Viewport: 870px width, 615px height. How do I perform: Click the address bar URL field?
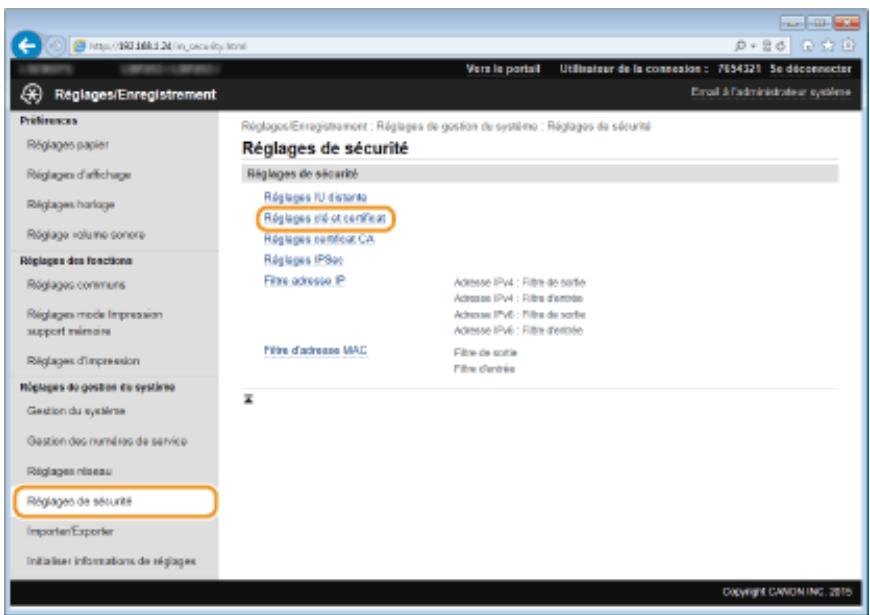pos(399,47)
